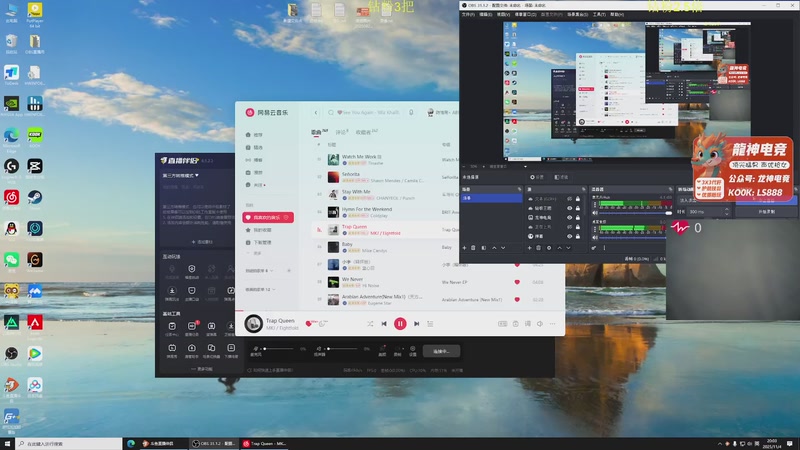Image resolution: width=800 pixels, height=450 pixels.
Task: Select the Watch Me Work song row
Action: [x=385, y=160]
